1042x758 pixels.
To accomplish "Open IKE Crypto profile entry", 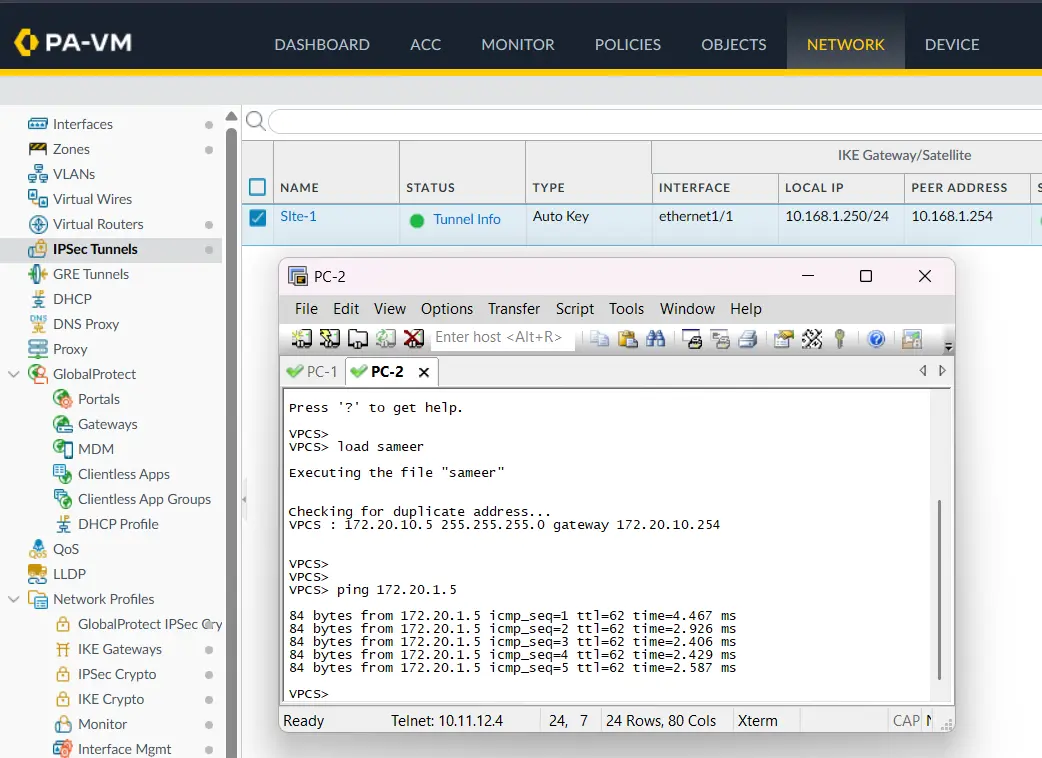I will pos(110,700).
